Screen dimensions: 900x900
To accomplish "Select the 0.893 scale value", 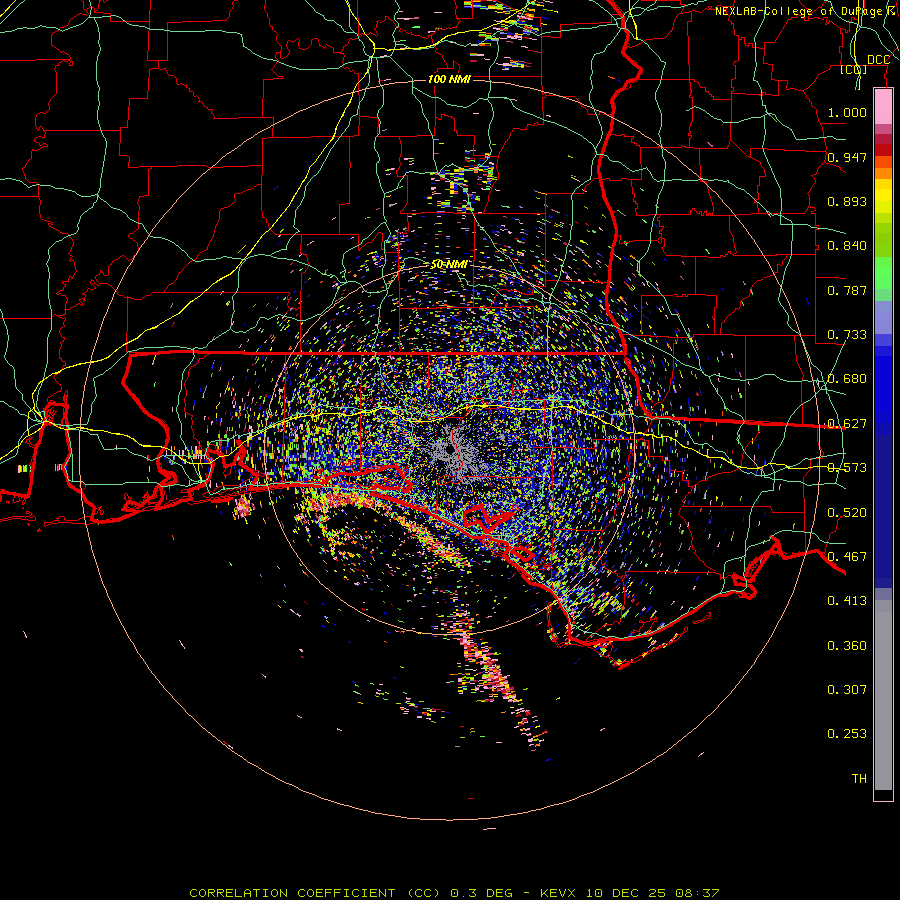I will pos(847,201).
